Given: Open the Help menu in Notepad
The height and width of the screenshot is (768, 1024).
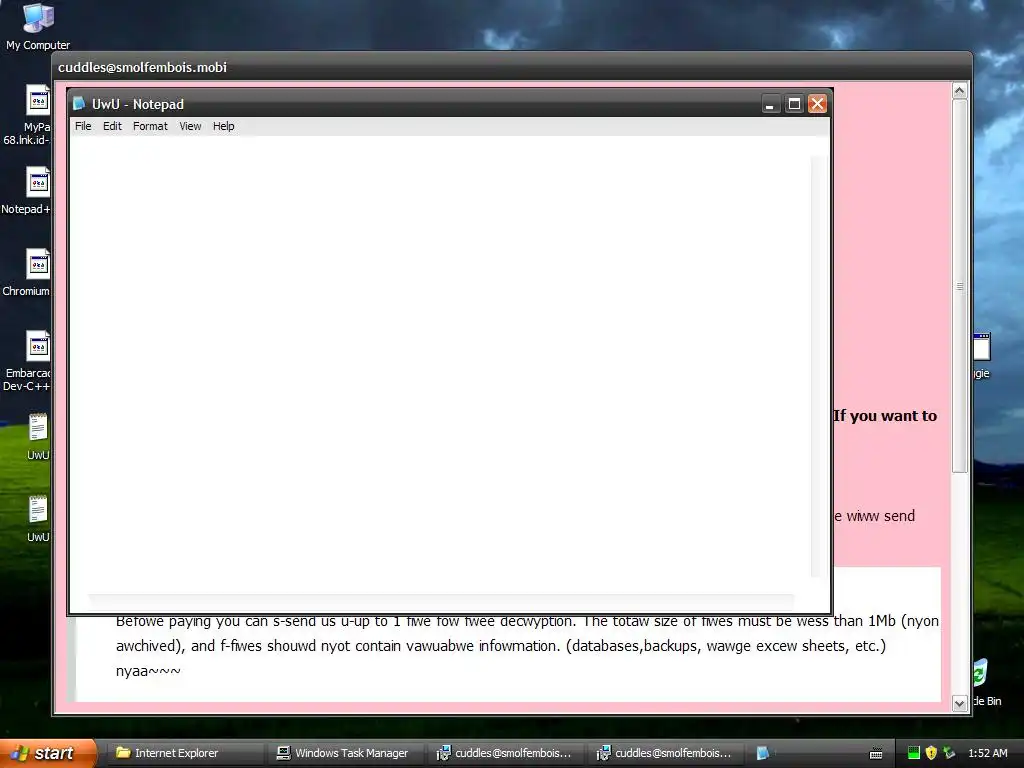Looking at the screenshot, I should pyautogui.click(x=223, y=126).
